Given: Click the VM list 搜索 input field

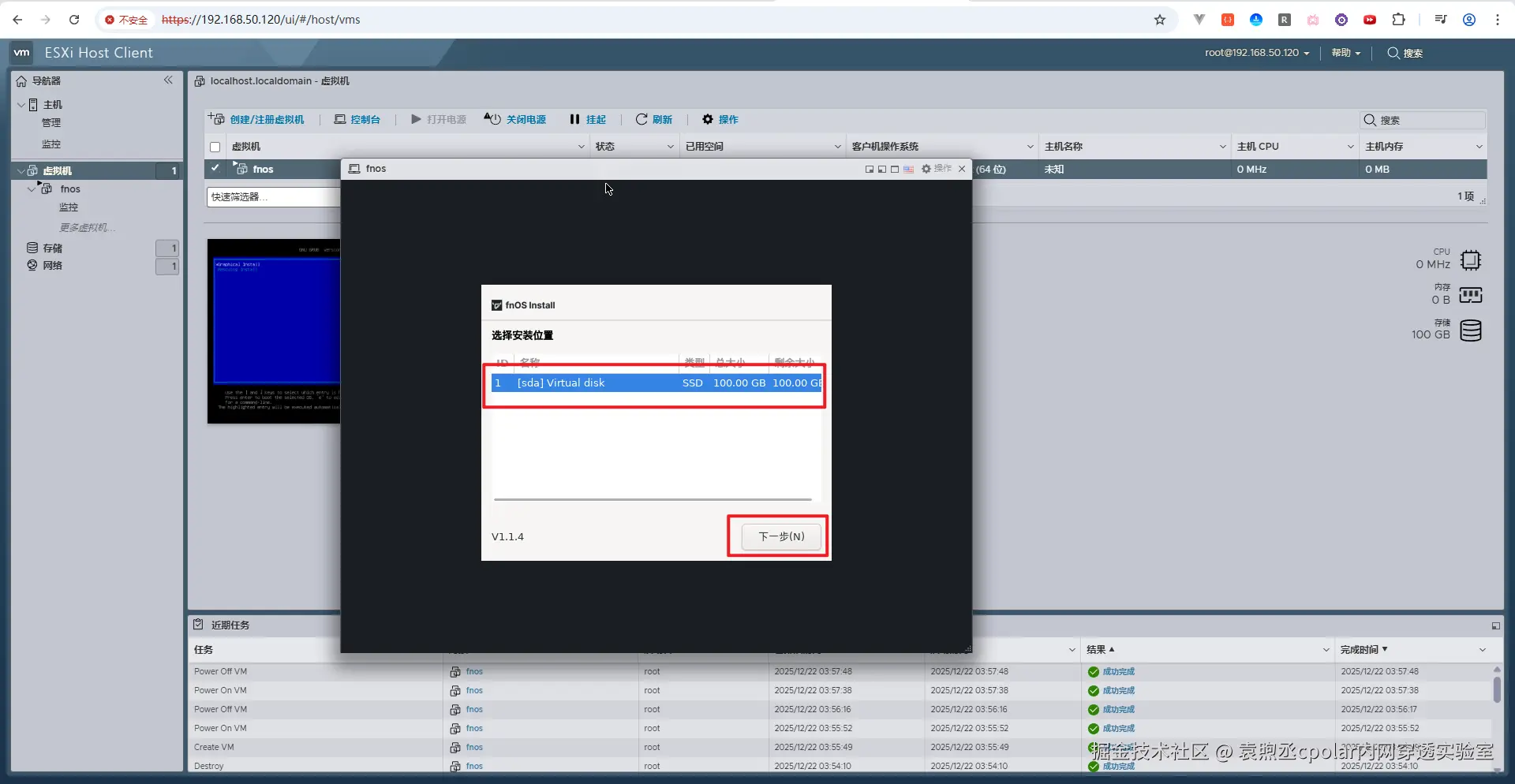Looking at the screenshot, I should 1423,120.
